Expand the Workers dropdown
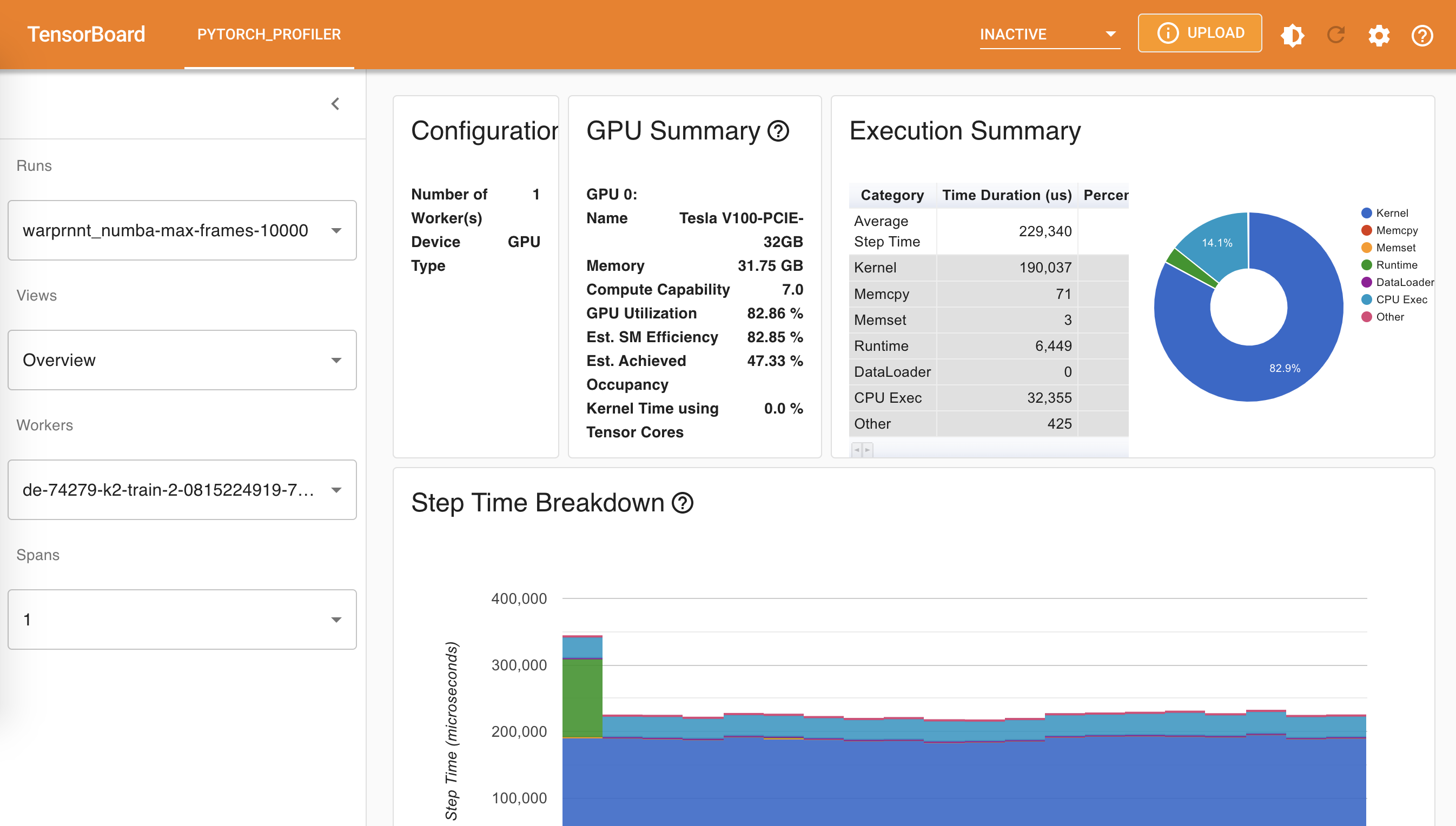Viewport: 1456px width, 826px height. pyautogui.click(x=182, y=490)
